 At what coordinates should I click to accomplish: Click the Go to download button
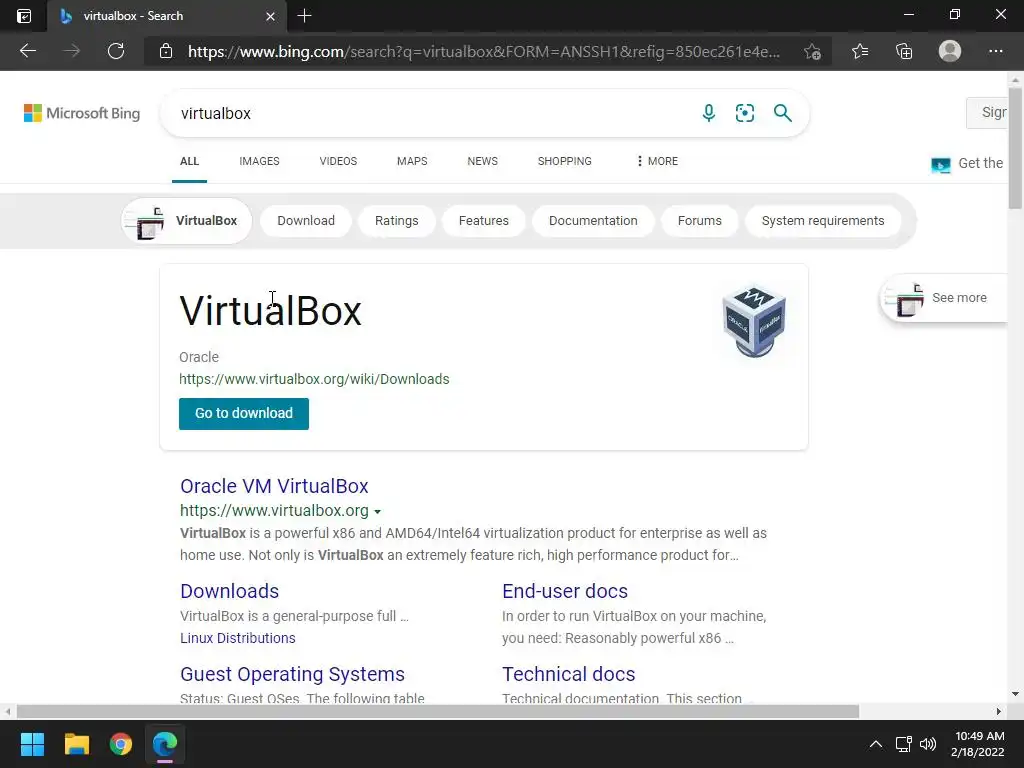point(244,413)
